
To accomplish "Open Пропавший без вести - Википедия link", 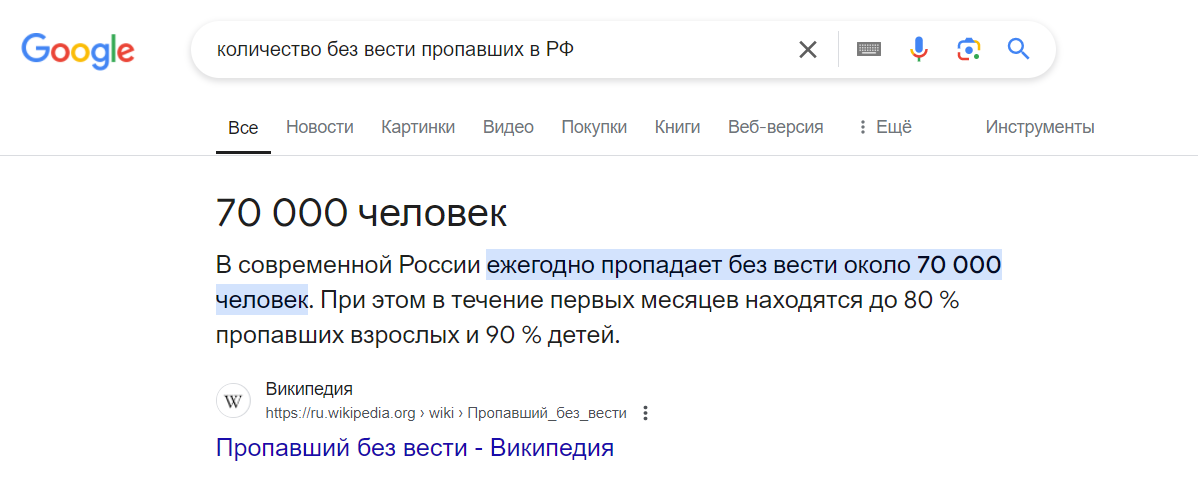I will (415, 447).
